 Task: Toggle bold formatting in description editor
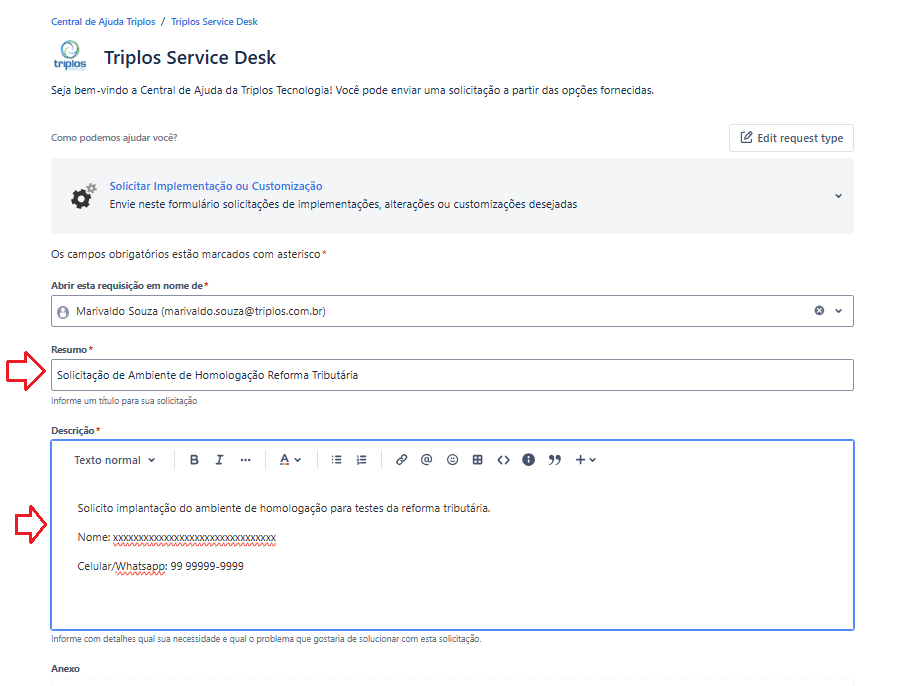pyautogui.click(x=194, y=460)
